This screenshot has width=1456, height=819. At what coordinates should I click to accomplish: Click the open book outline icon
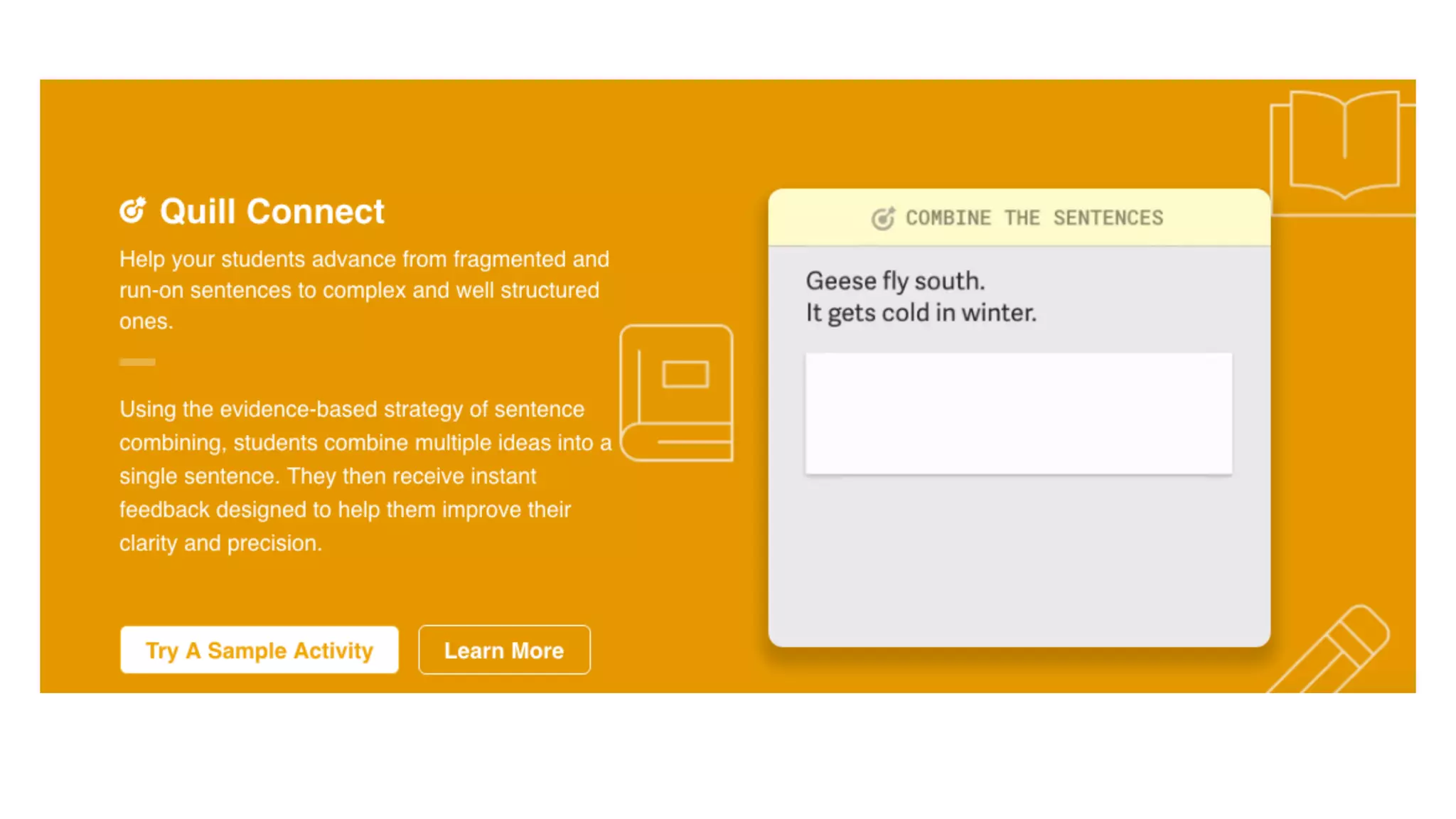[x=1343, y=145]
